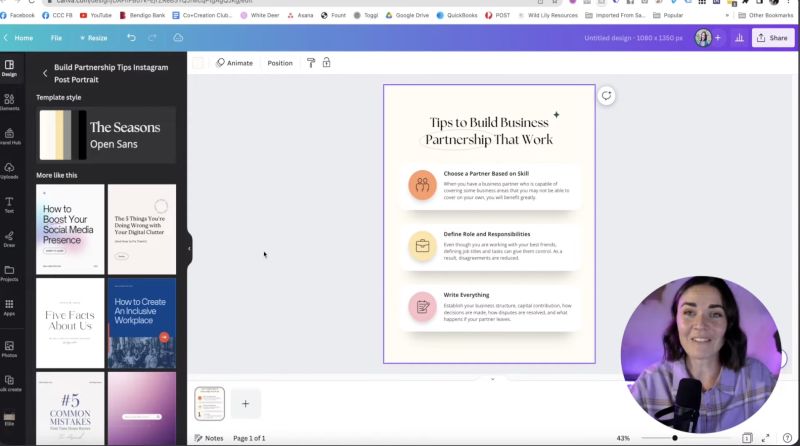Click the background color square in toolbar
800x446 pixels.
click(x=198, y=63)
